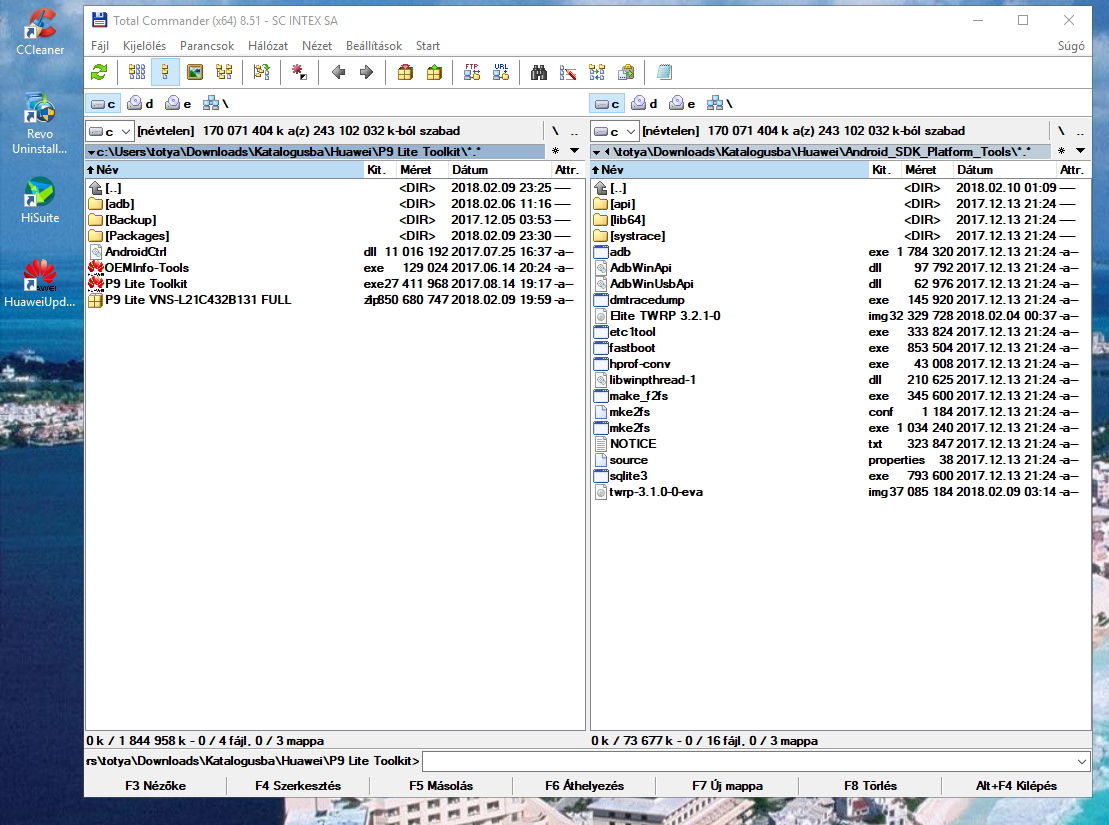
Task: Go back with the left arrow
Action: pyautogui.click(x=338, y=72)
